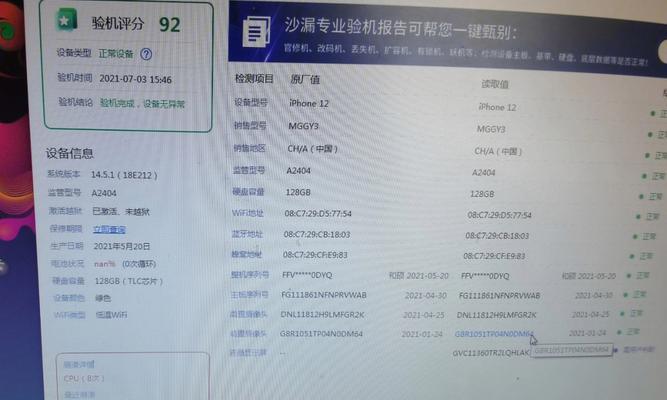Click FG111861NFNPRVWAB in the 原厂值 column
Image resolution: width=667 pixels, height=400 pixels.
coord(324,294)
